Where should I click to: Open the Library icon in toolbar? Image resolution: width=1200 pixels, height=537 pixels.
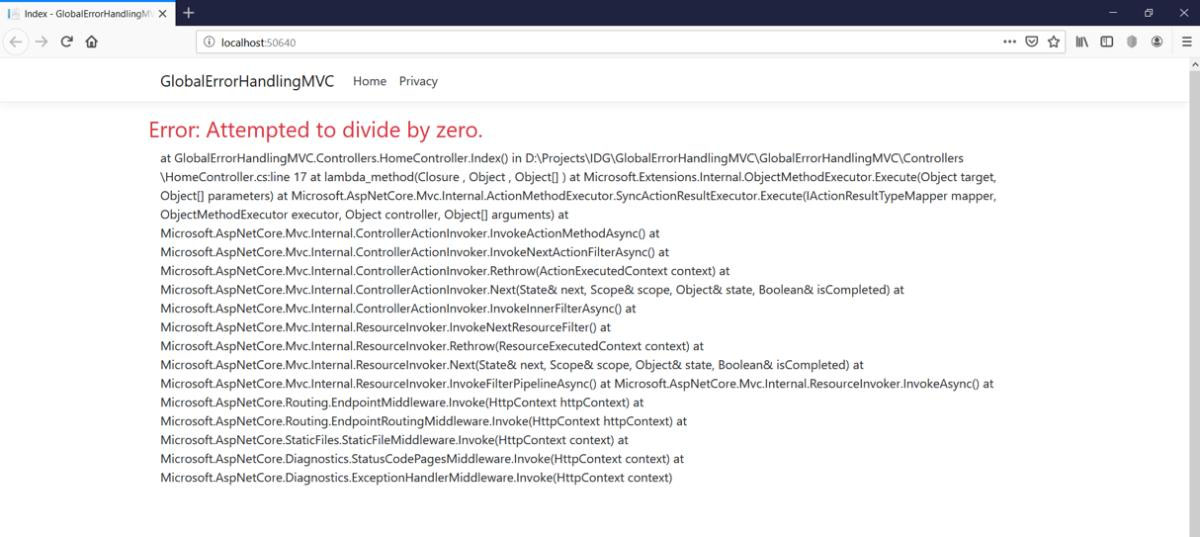1082,42
